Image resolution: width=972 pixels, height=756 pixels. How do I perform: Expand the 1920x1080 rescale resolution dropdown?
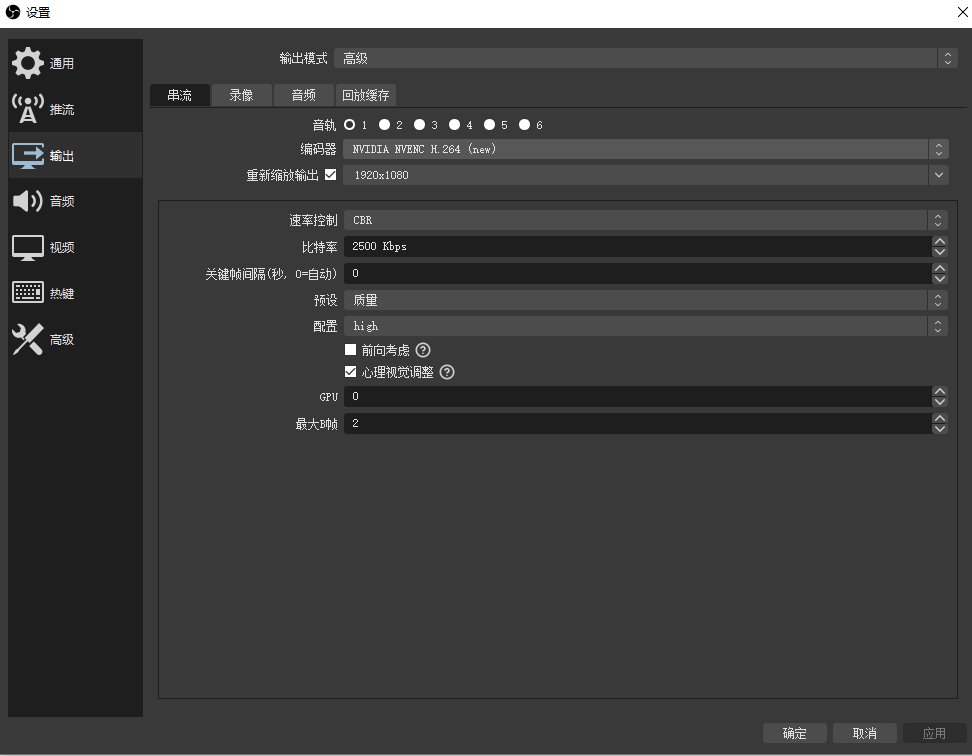click(x=645, y=175)
